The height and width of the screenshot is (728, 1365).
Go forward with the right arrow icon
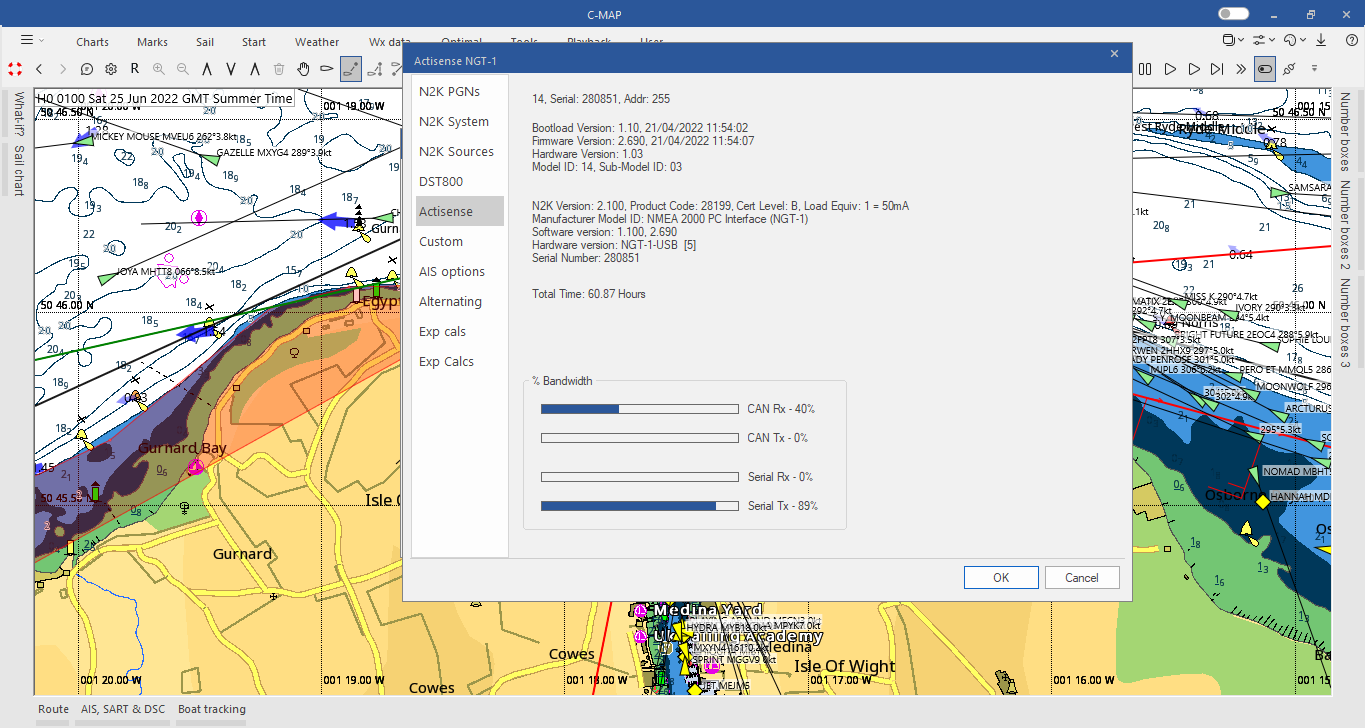click(x=63, y=69)
